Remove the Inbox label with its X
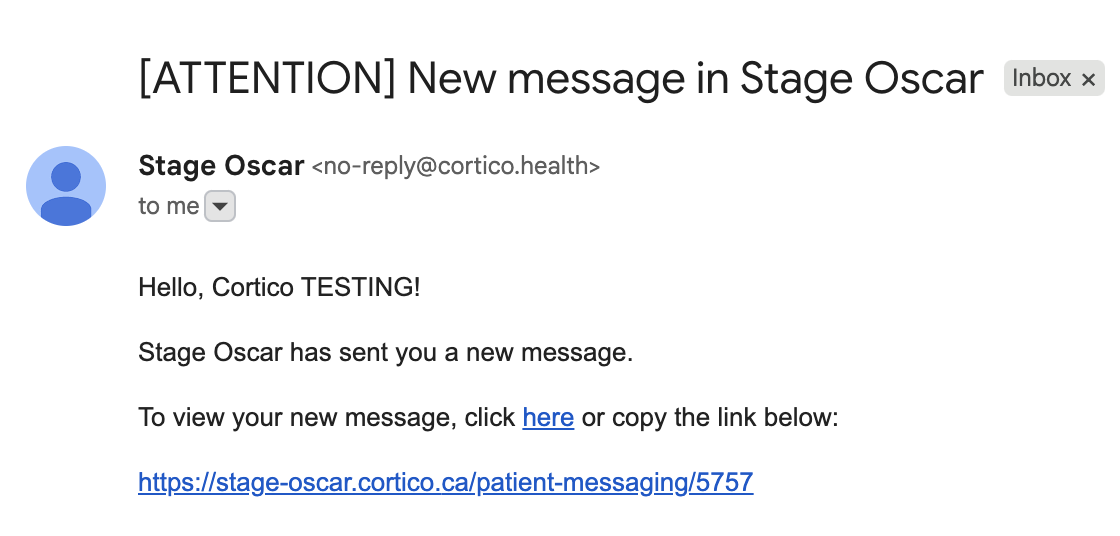The image size is (1120, 536). click(x=1089, y=79)
